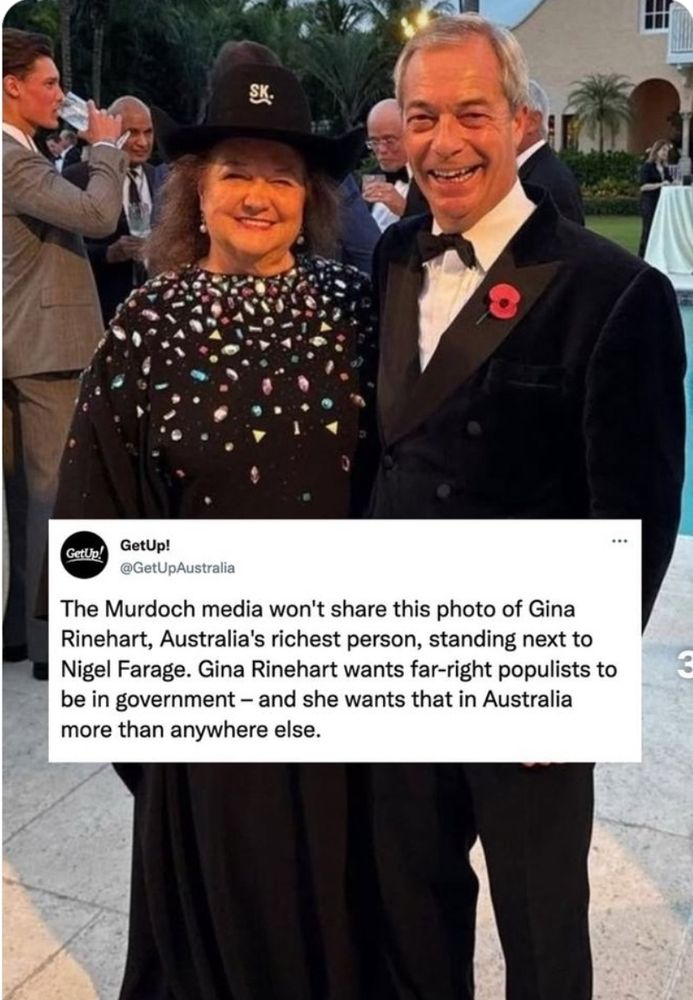Viewport: 693px width, 1000px height.
Task: Click the 'SK.' logo on the black hat
Action: click(261, 94)
